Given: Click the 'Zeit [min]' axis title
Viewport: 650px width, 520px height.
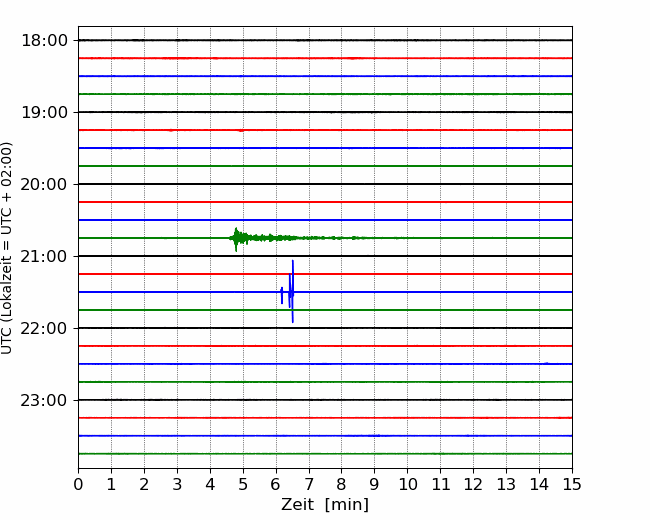Looking at the screenshot, I should pyautogui.click(x=325, y=505).
